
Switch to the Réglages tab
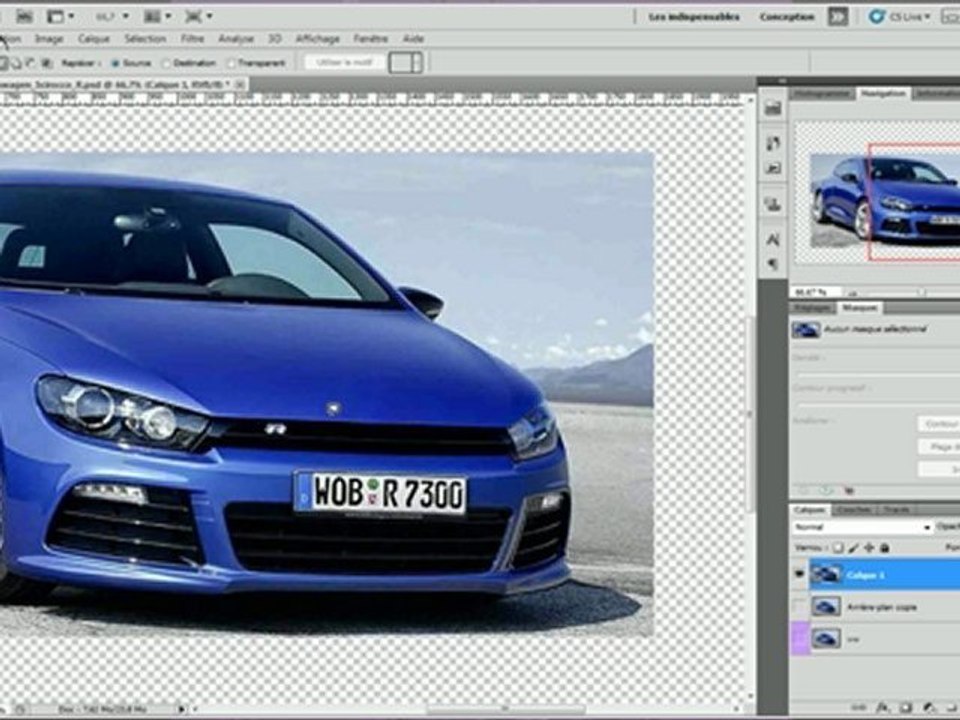tap(812, 307)
